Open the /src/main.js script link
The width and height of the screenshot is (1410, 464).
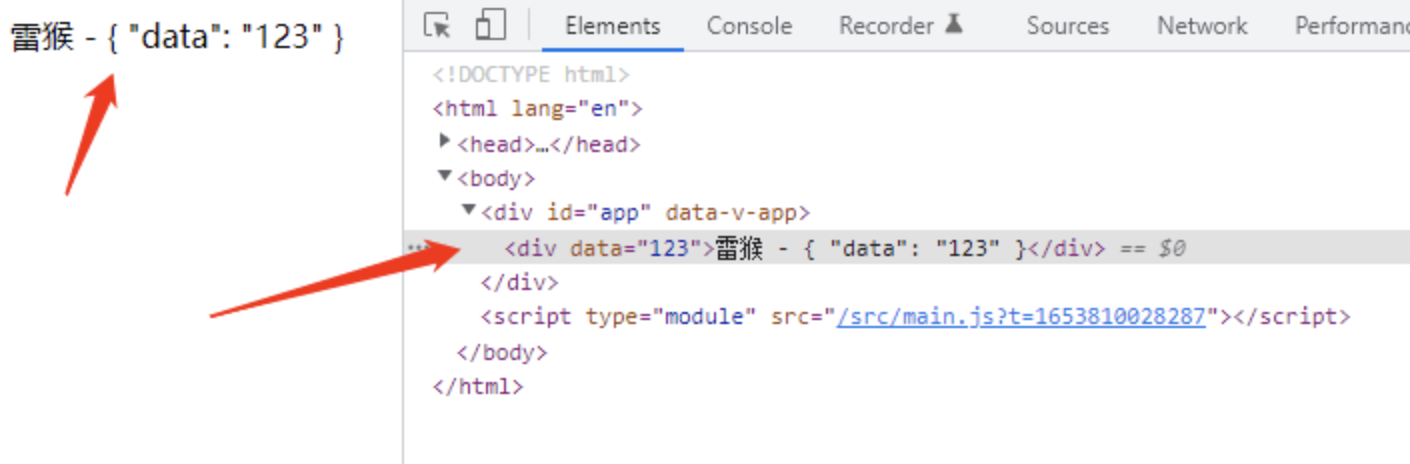click(1020, 317)
